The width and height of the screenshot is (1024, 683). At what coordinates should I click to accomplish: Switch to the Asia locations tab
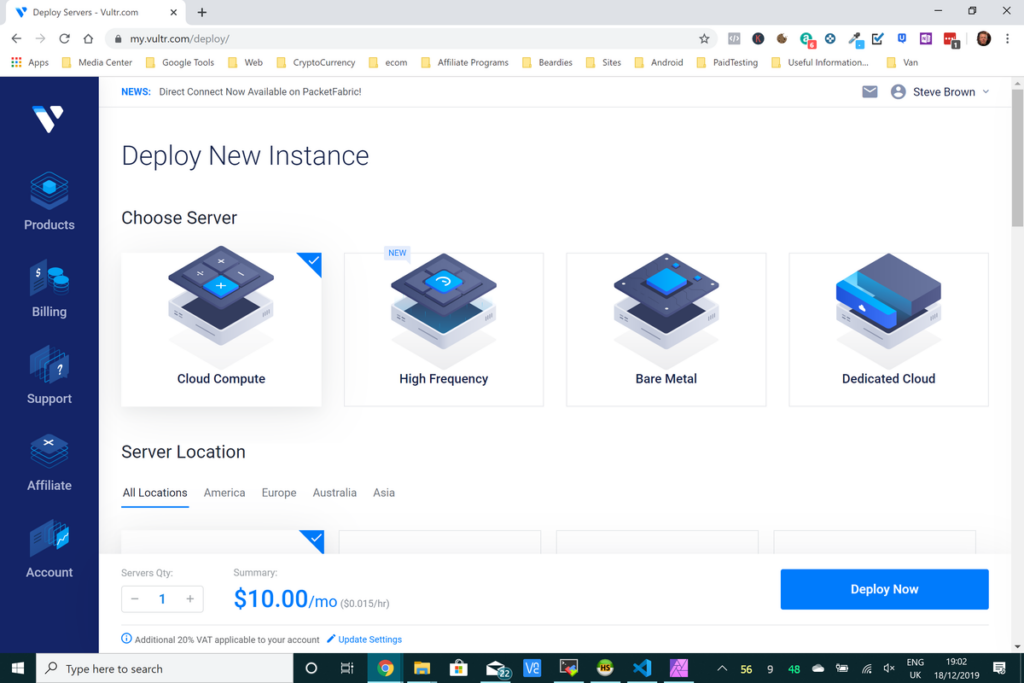pyautogui.click(x=384, y=493)
